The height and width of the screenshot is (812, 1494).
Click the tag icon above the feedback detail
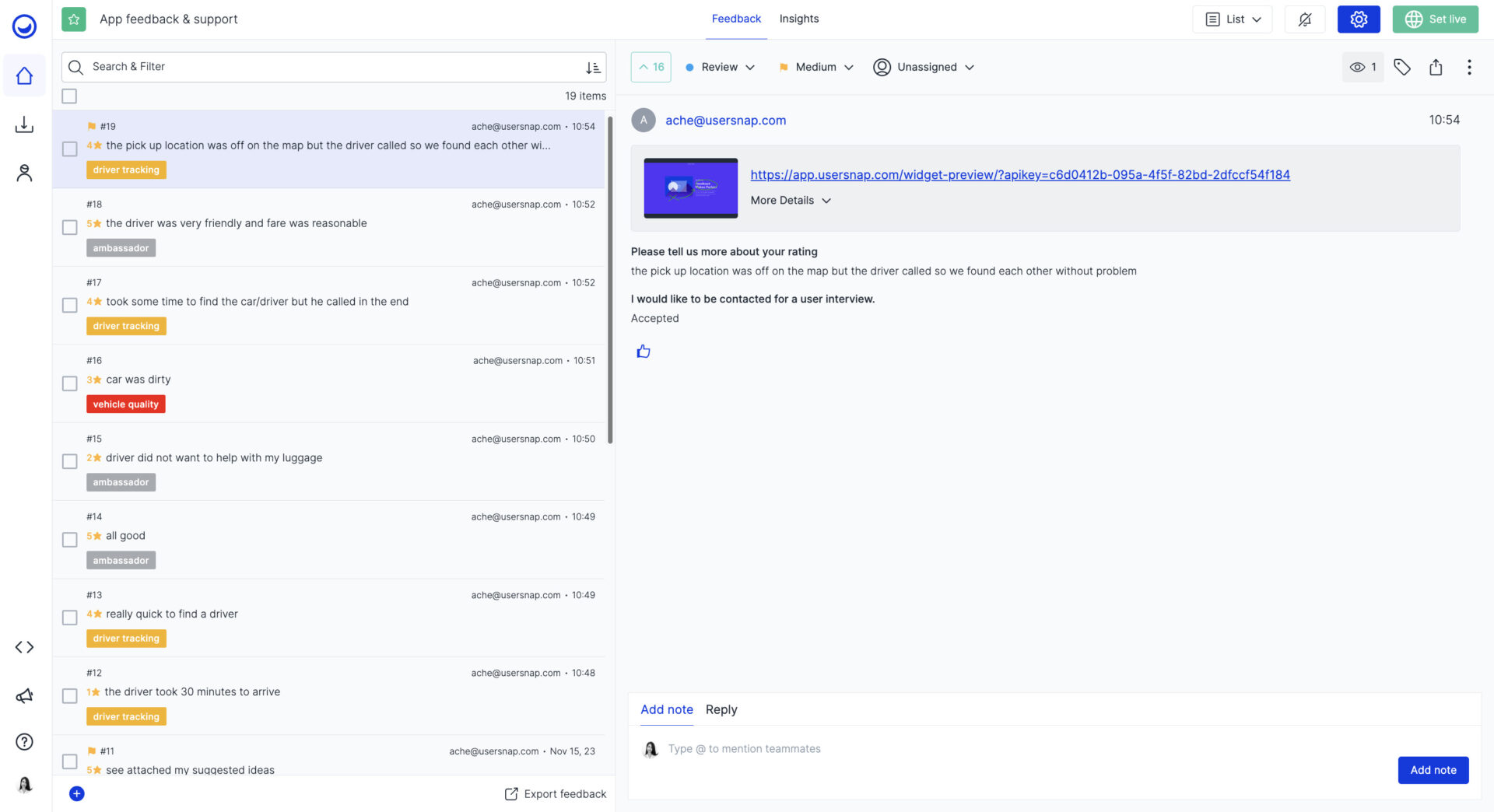coord(1402,68)
